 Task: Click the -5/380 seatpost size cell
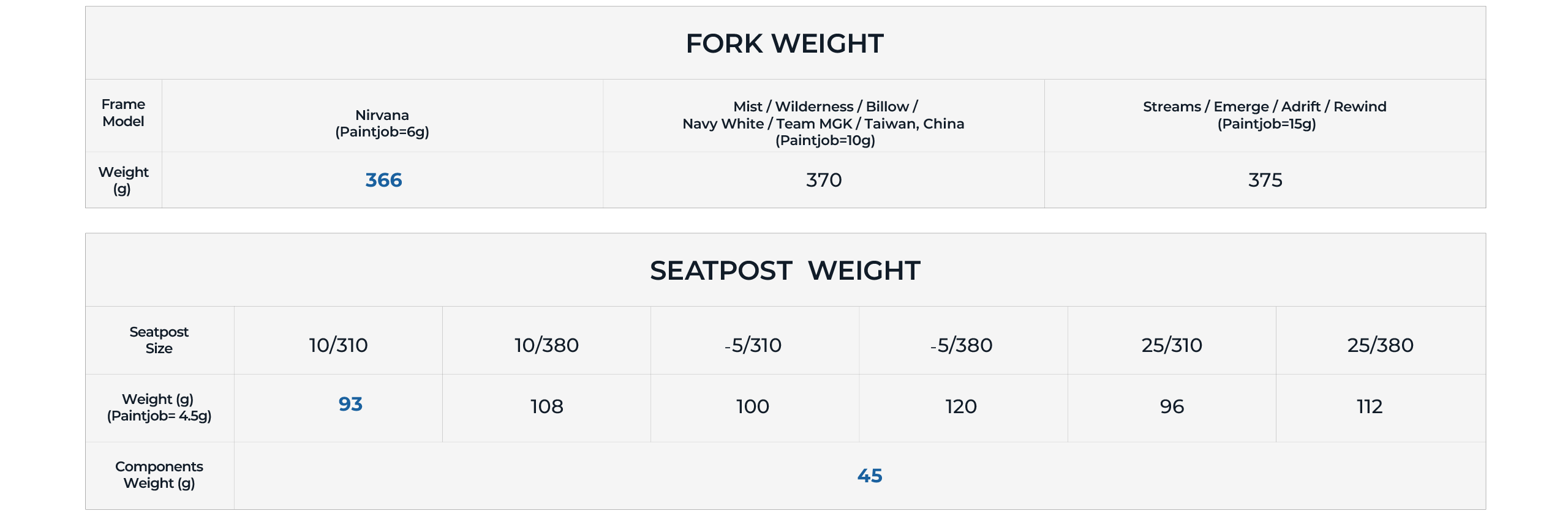961,345
